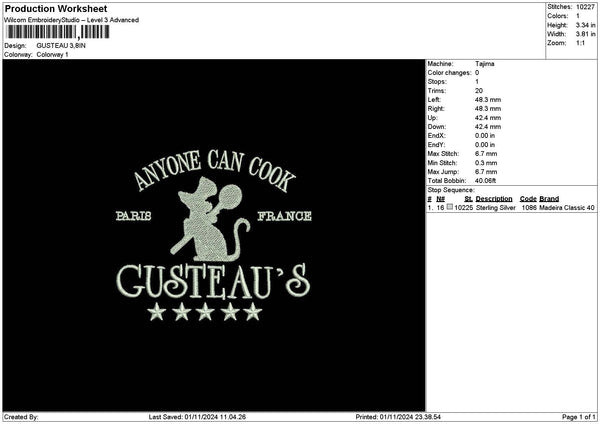Click the middle star of five
The height and width of the screenshot is (424, 600).
tap(205, 311)
